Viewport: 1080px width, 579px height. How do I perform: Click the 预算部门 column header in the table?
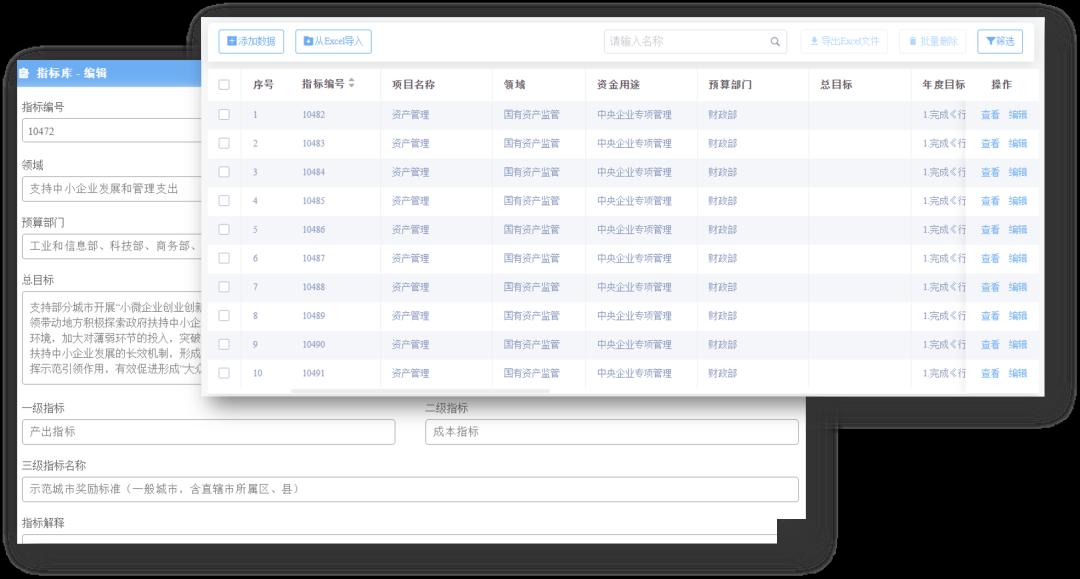tap(730, 85)
